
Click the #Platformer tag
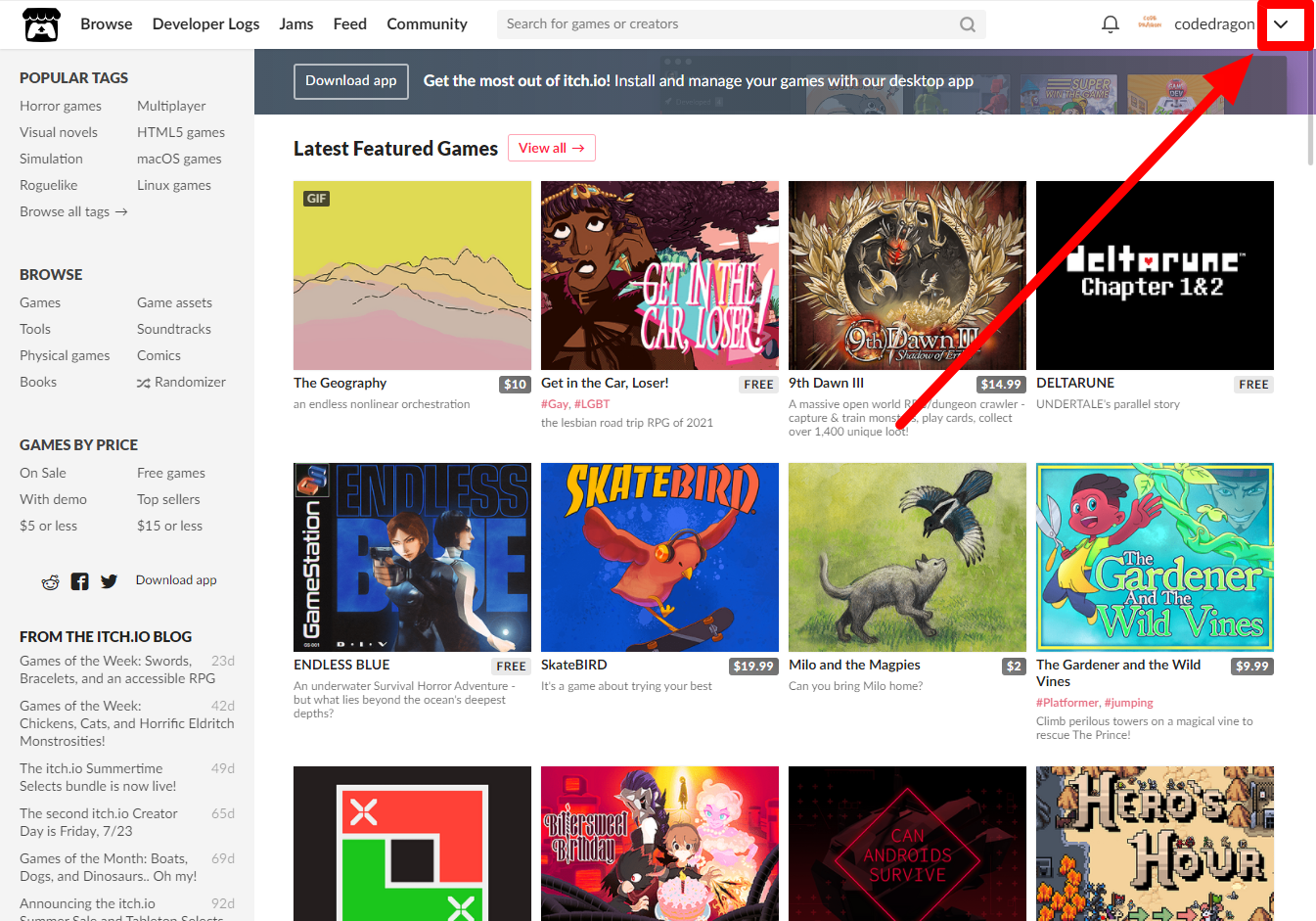tap(1067, 702)
